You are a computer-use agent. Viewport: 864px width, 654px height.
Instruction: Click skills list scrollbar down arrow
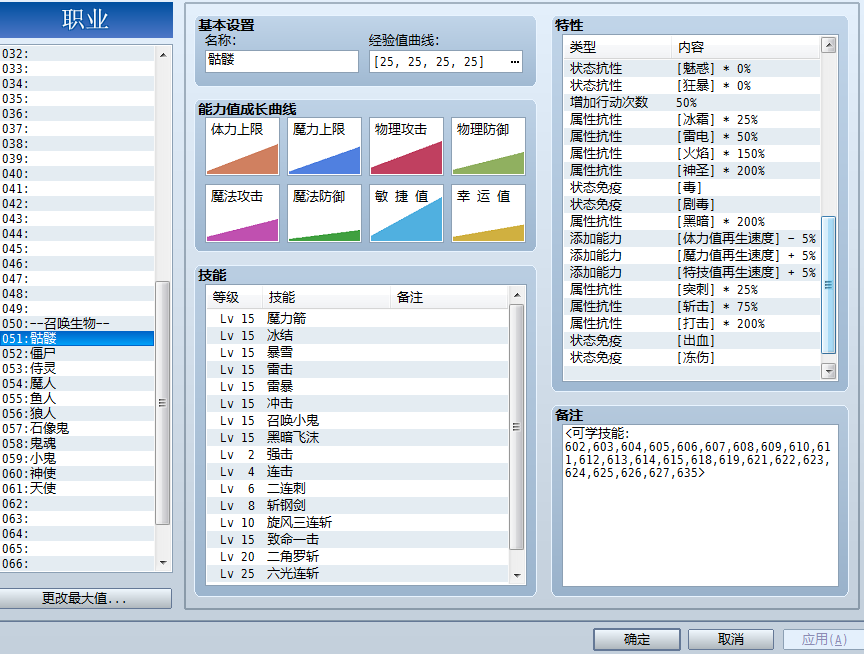click(517, 575)
